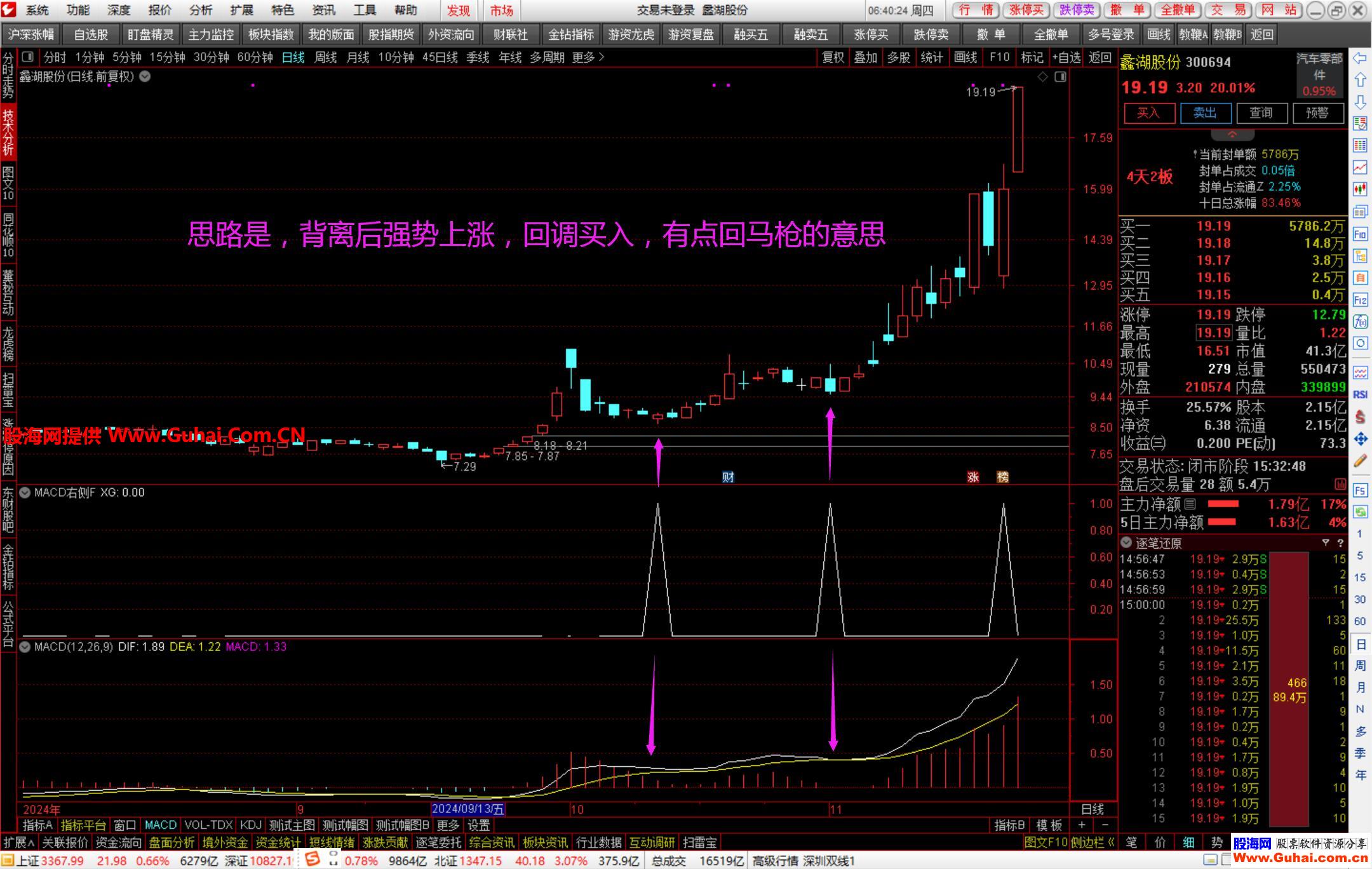The height and width of the screenshot is (869, 1372).
Task: Click the 榜 marker below the candlesticks
Action: click(1003, 477)
